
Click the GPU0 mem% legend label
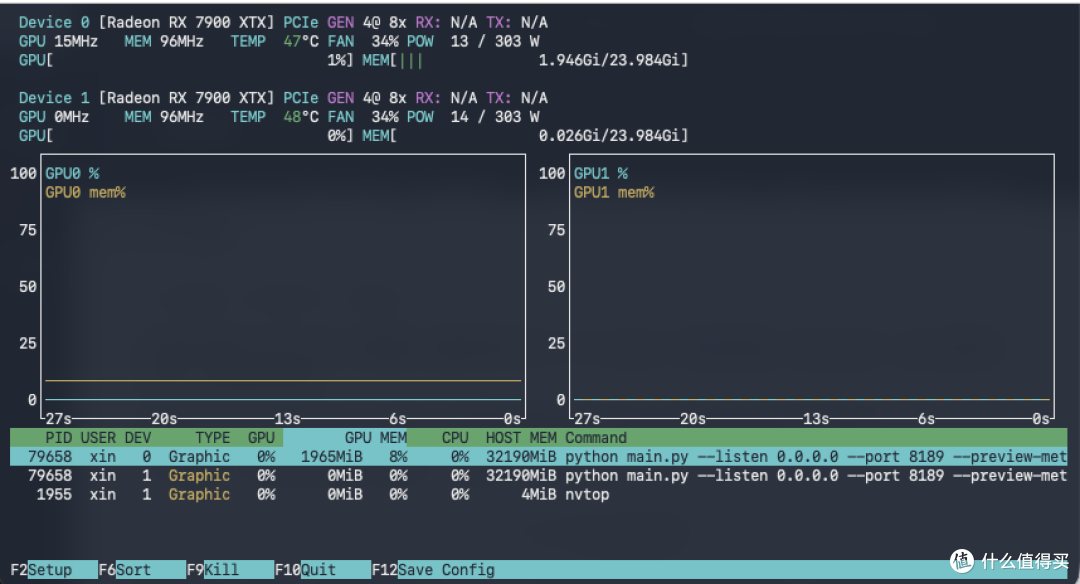pos(85,192)
